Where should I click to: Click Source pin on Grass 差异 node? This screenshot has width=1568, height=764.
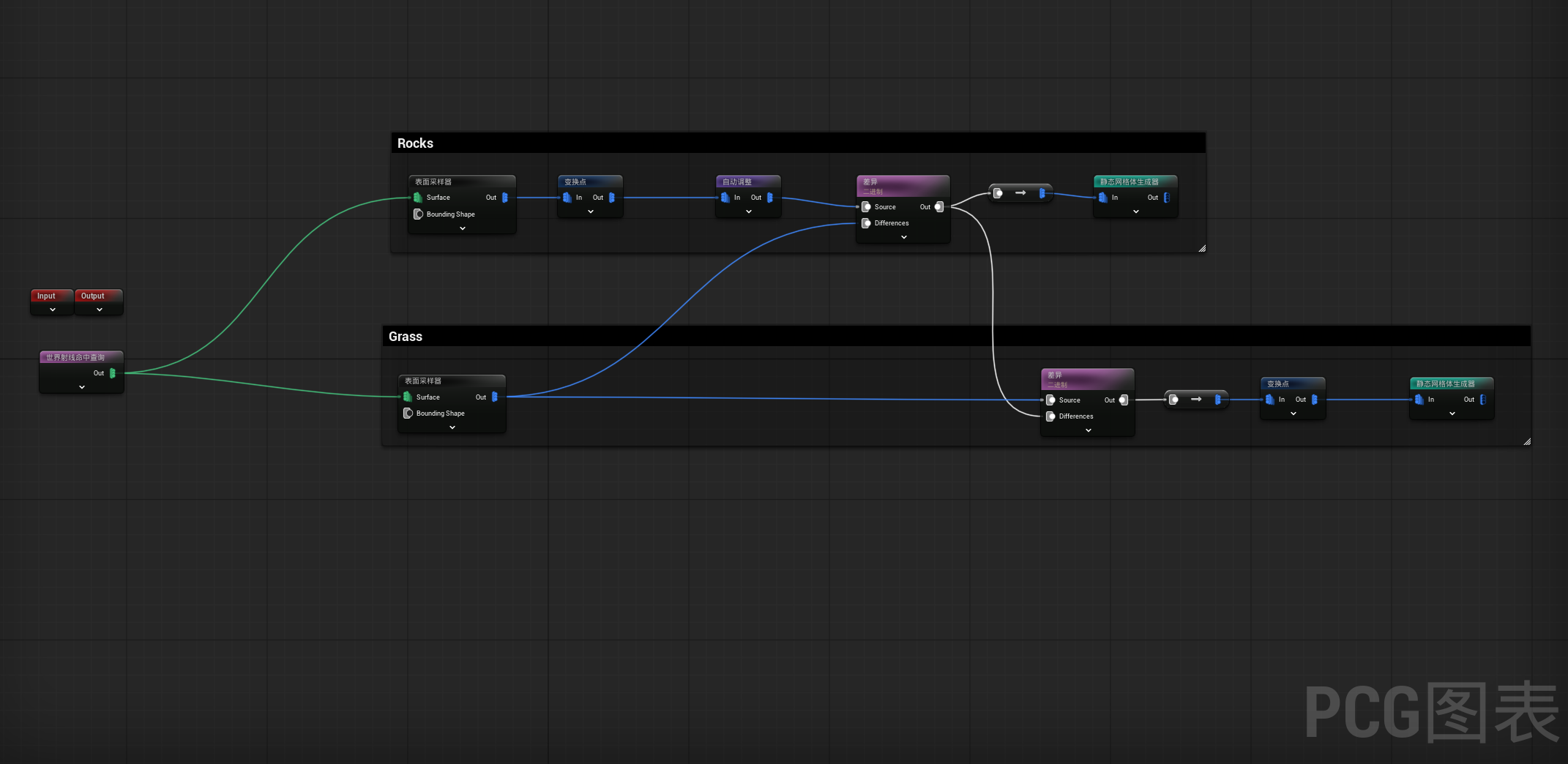pyautogui.click(x=1050, y=400)
